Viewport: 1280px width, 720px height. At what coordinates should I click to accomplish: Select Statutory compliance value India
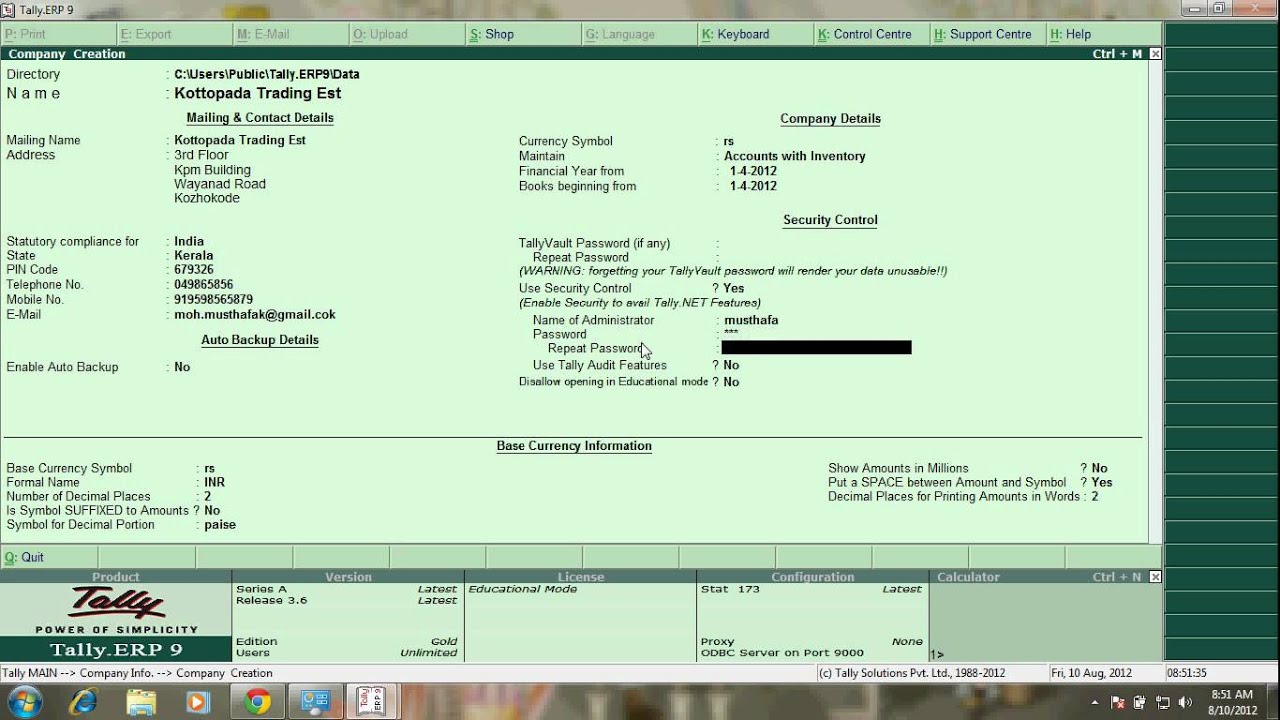[x=189, y=241]
